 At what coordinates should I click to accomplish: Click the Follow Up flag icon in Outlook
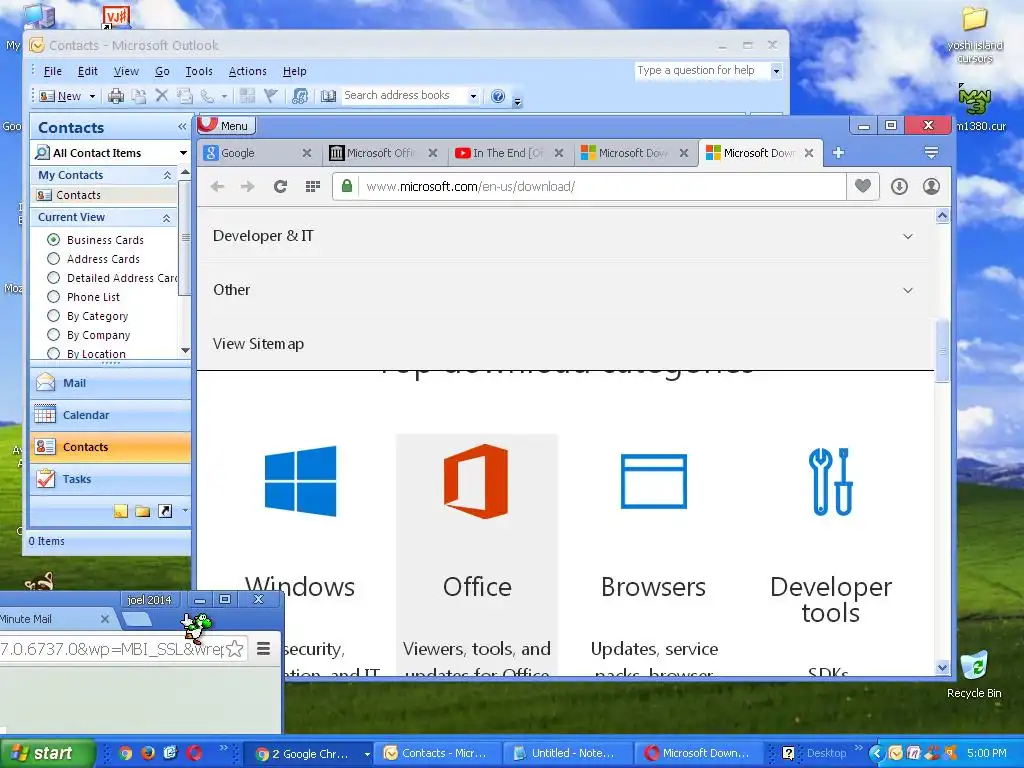270,96
